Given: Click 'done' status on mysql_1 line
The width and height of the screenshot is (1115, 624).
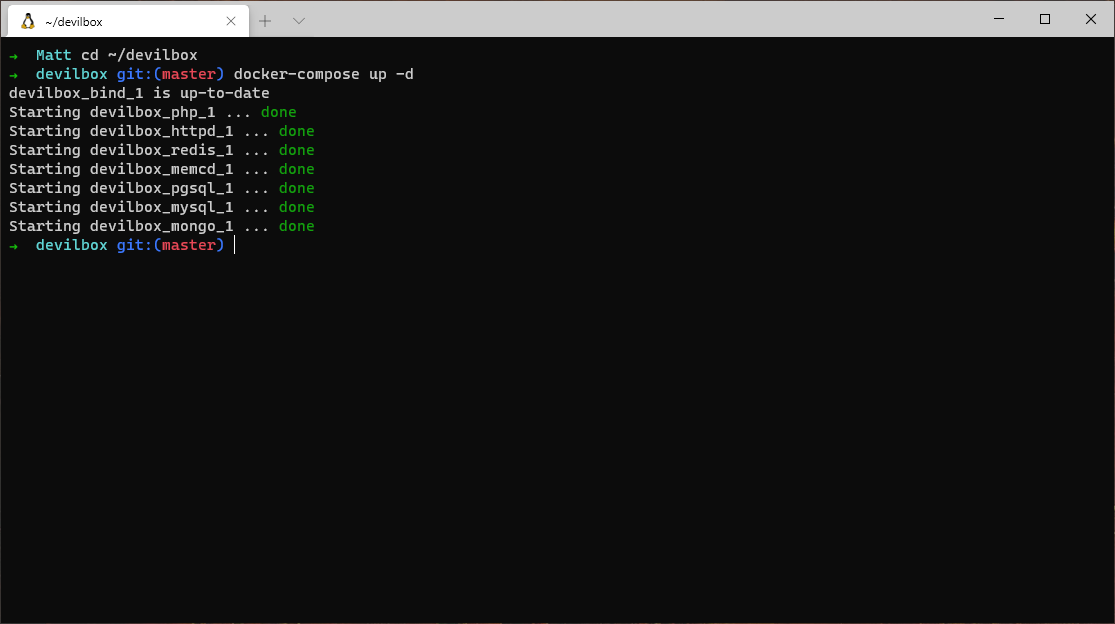Looking at the screenshot, I should 297,208.
